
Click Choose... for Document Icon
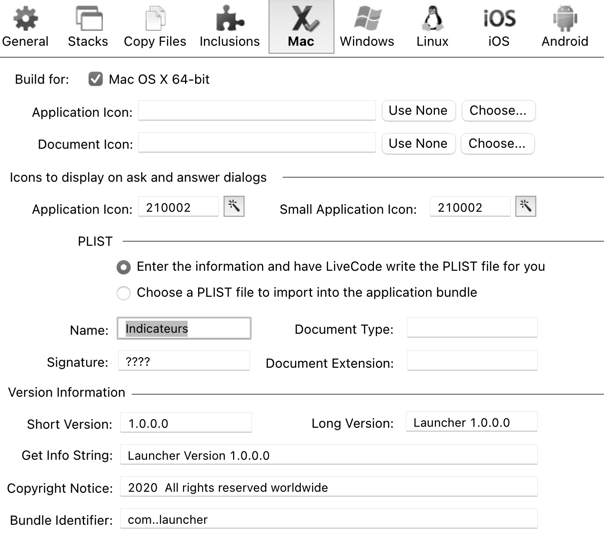(497, 144)
